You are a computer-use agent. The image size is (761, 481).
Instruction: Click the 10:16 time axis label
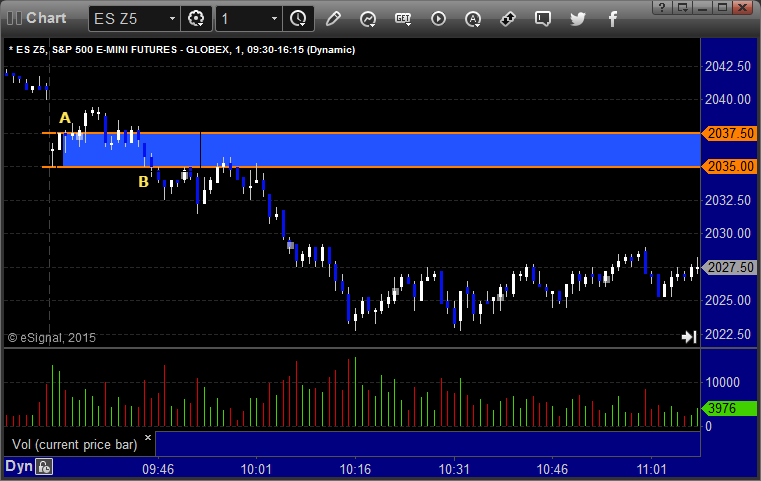(x=355, y=469)
